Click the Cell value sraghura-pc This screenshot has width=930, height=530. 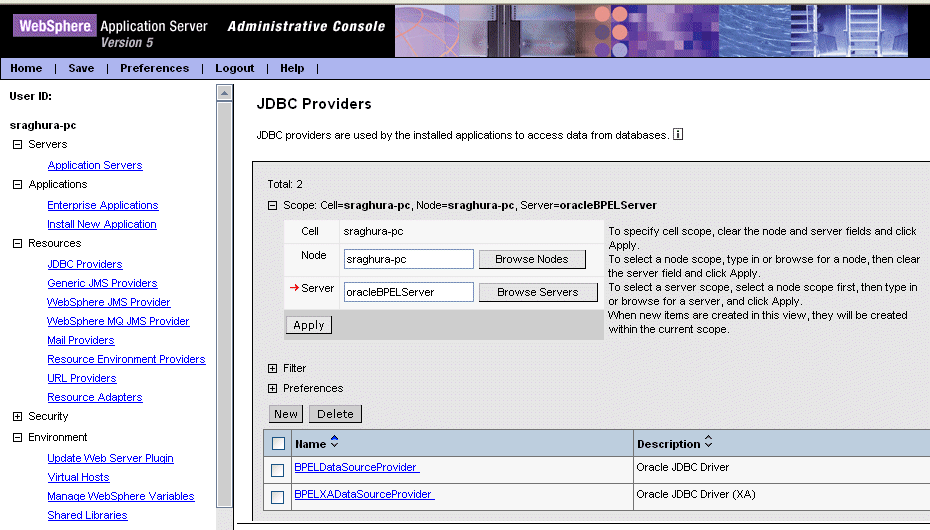[x=373, y=231]
